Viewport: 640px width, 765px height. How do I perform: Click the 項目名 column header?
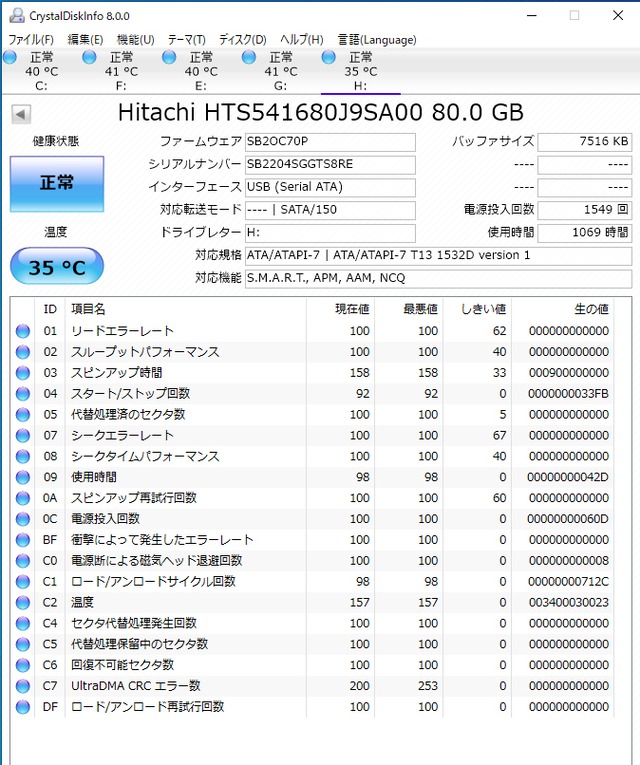[x=185, y=309]
